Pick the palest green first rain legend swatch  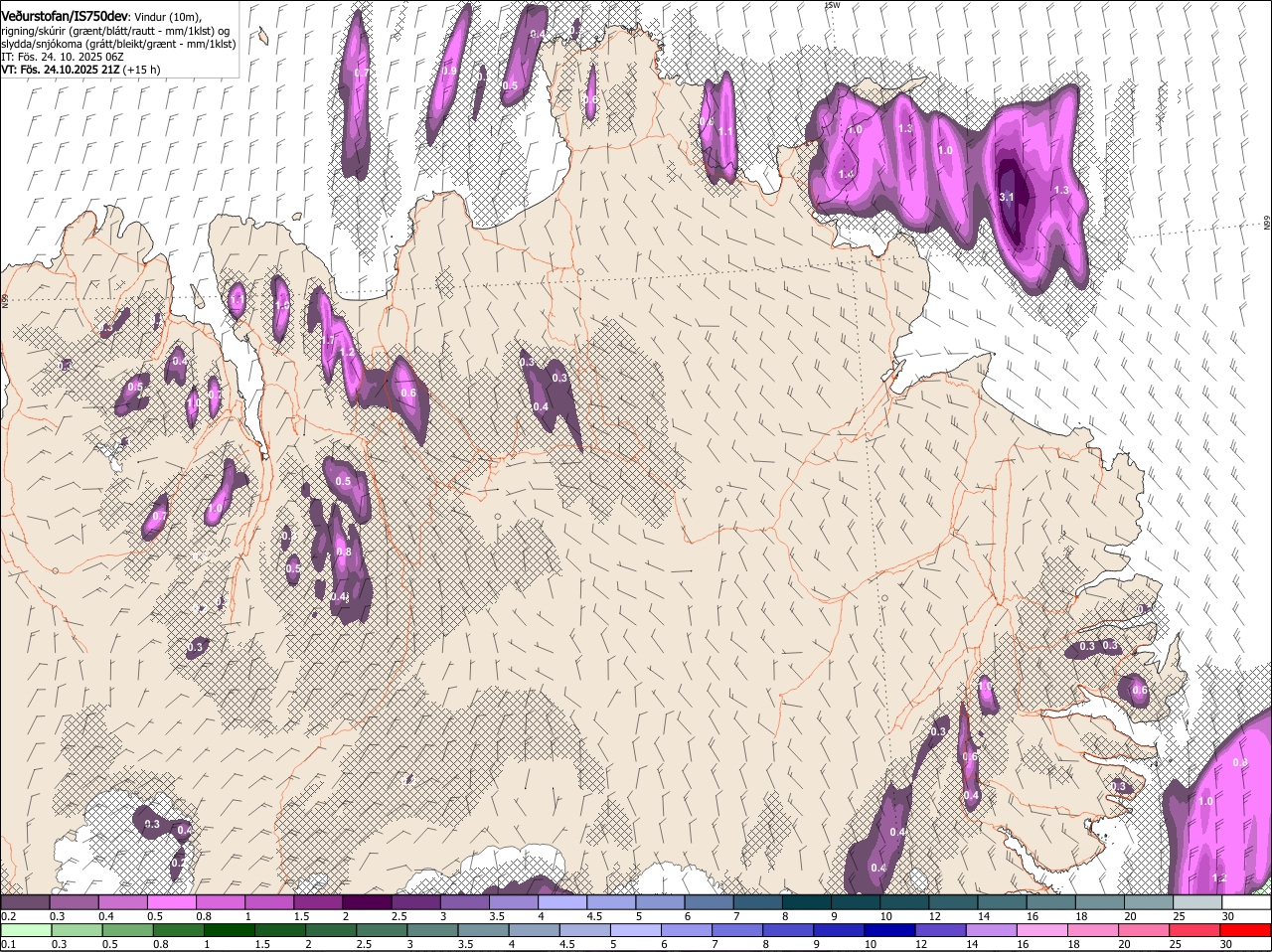coord(26,930)
